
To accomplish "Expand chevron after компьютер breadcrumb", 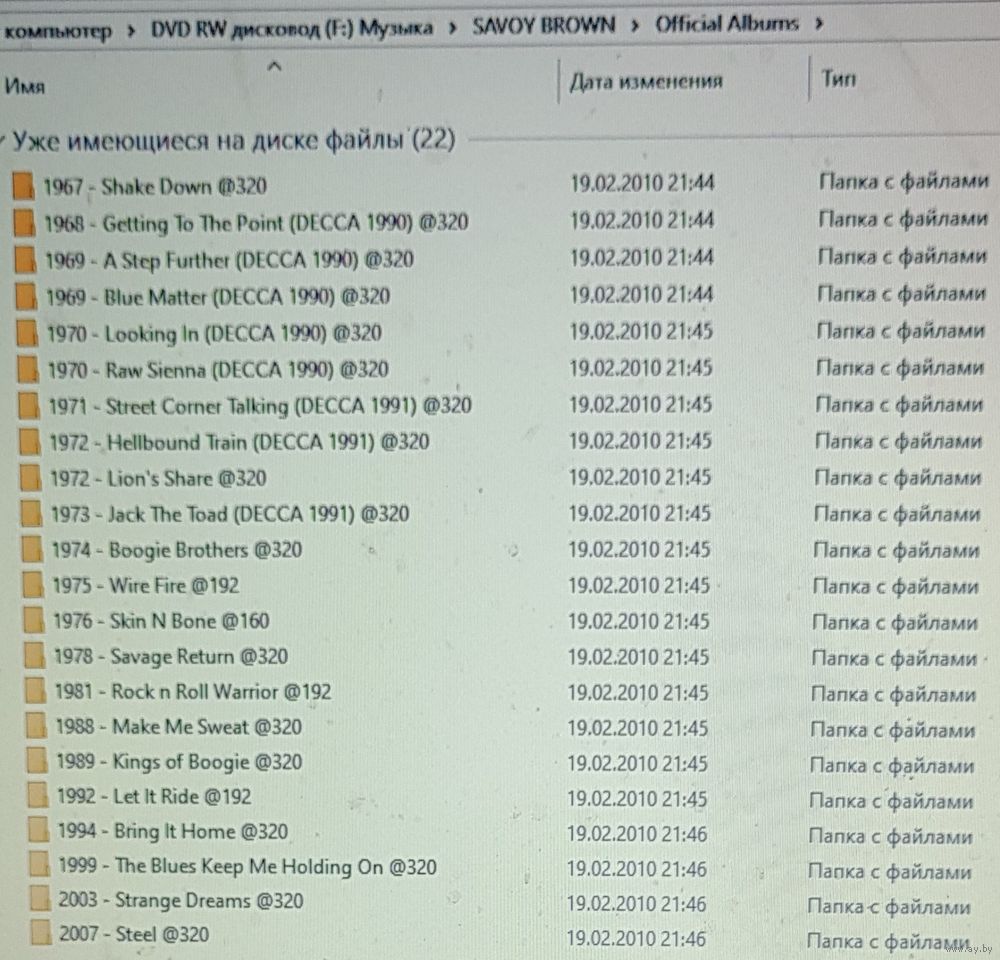I will [131, 31].
